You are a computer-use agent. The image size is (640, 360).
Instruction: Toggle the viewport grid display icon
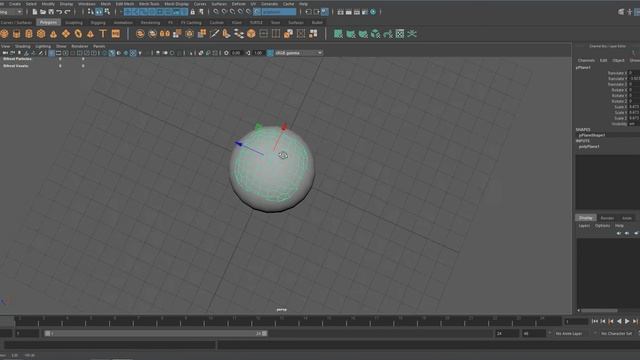point(51,53)
